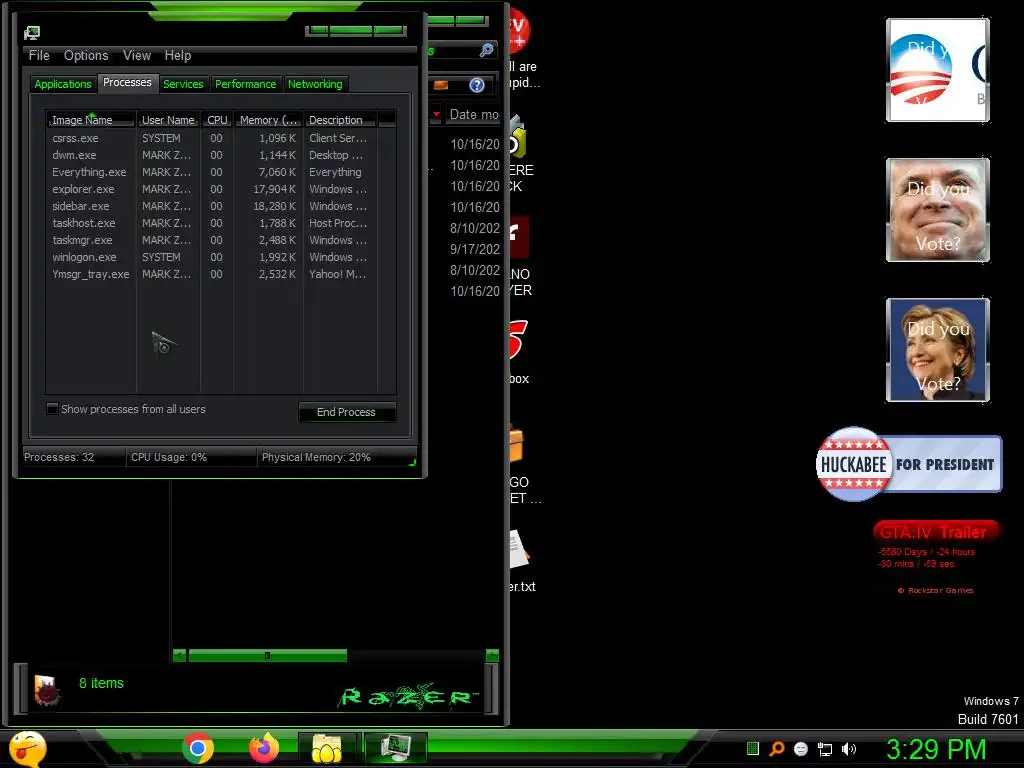Click the Task Manager title bar icon
Screen dimensions: 1024x768
click(32, 33)
